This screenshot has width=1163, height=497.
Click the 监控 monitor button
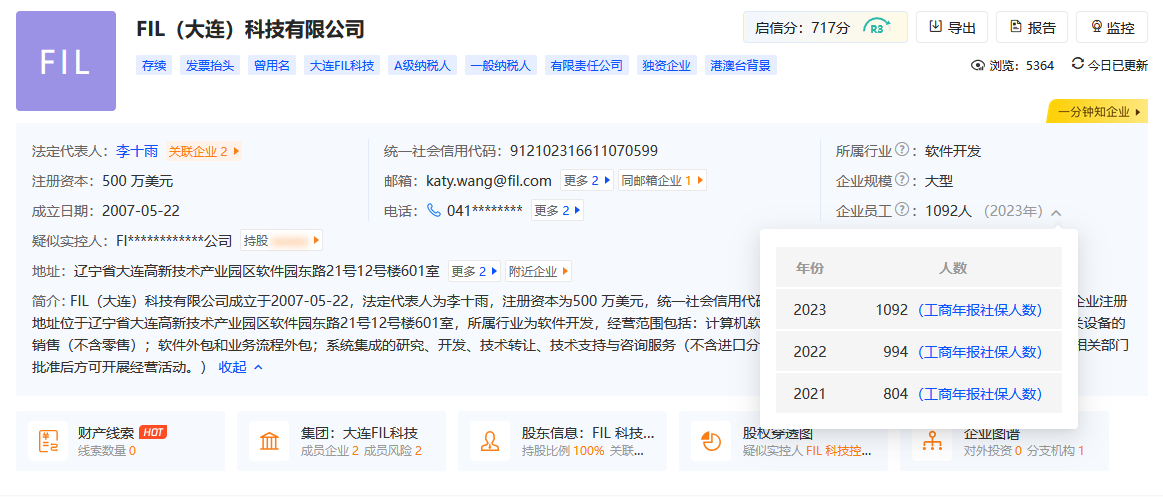coord(1112,28)
